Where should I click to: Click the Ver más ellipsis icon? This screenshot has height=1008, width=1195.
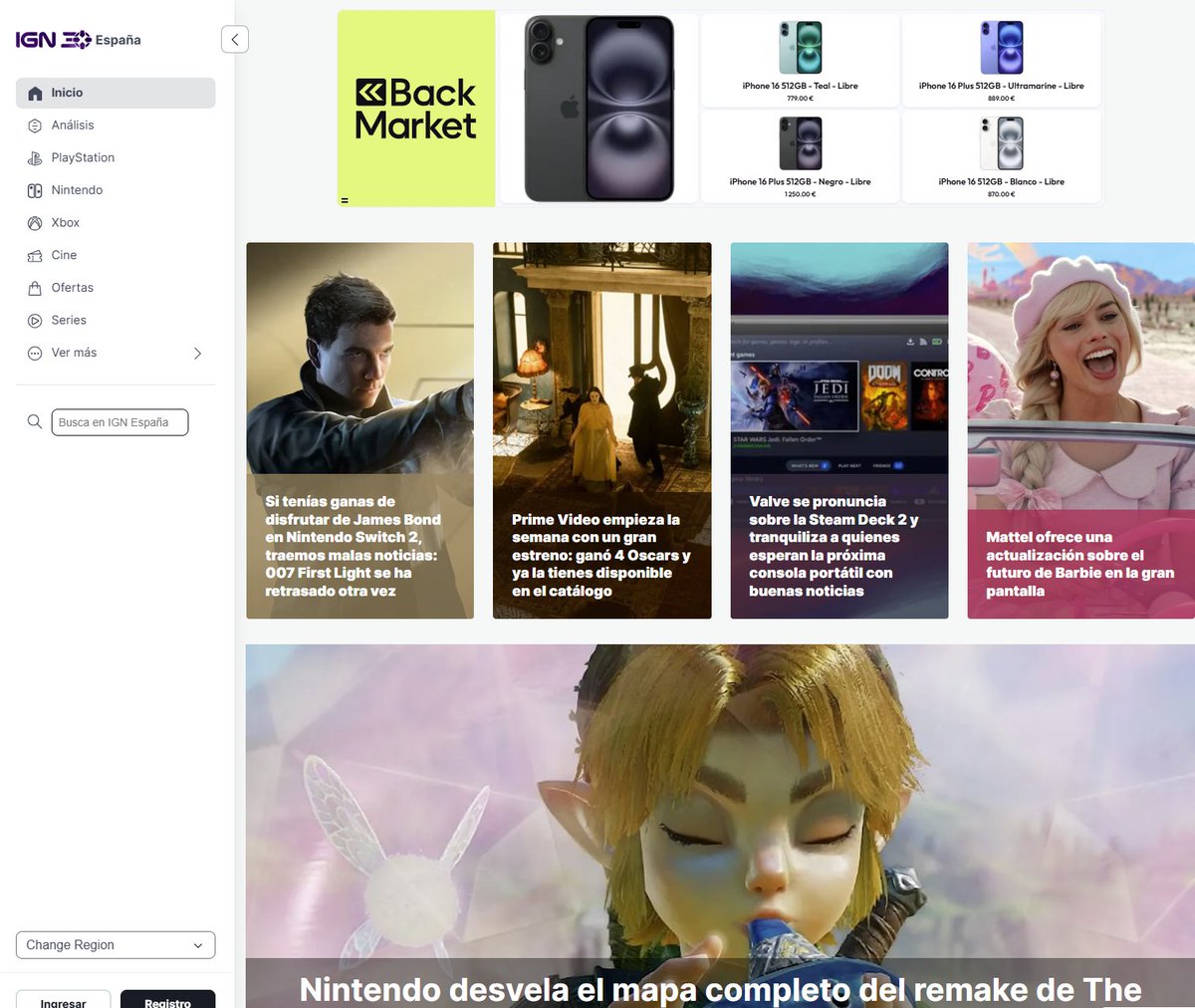tap(35, 354)
